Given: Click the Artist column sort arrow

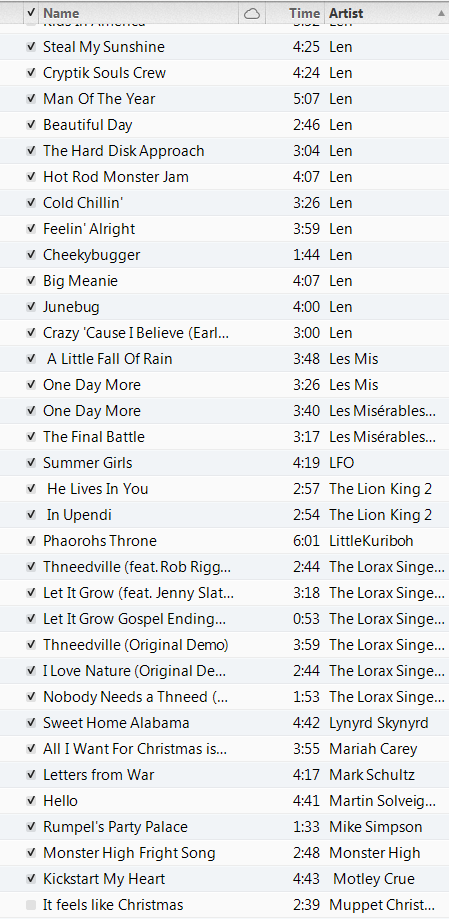Looking at the screenshot, I should point(441,13).
